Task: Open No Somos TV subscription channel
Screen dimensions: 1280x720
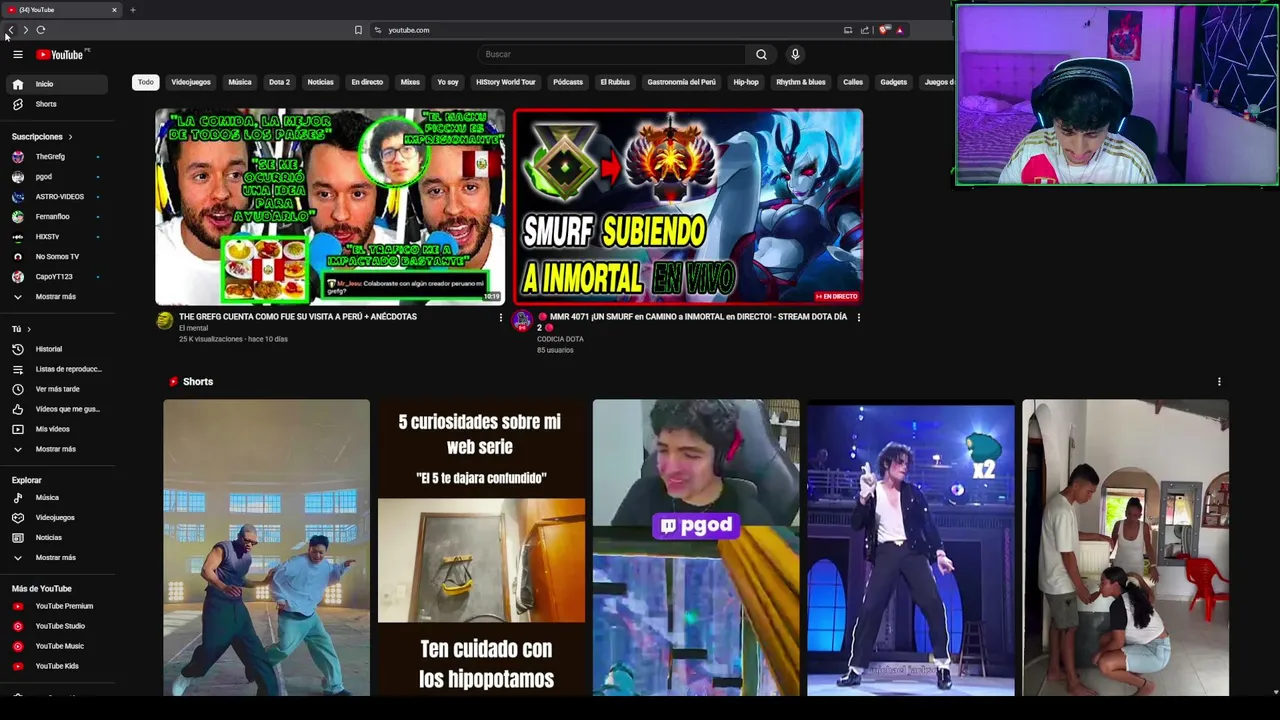Action: [57, 257]
